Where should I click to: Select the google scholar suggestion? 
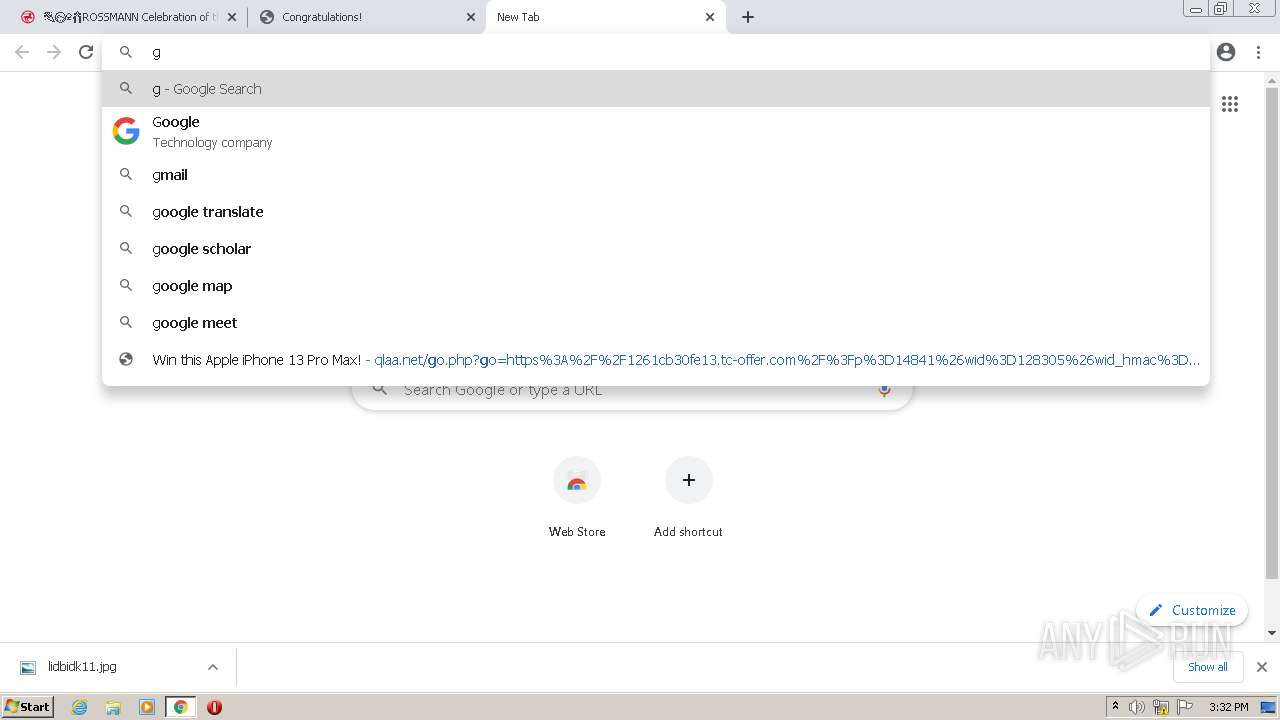point(656,249)
